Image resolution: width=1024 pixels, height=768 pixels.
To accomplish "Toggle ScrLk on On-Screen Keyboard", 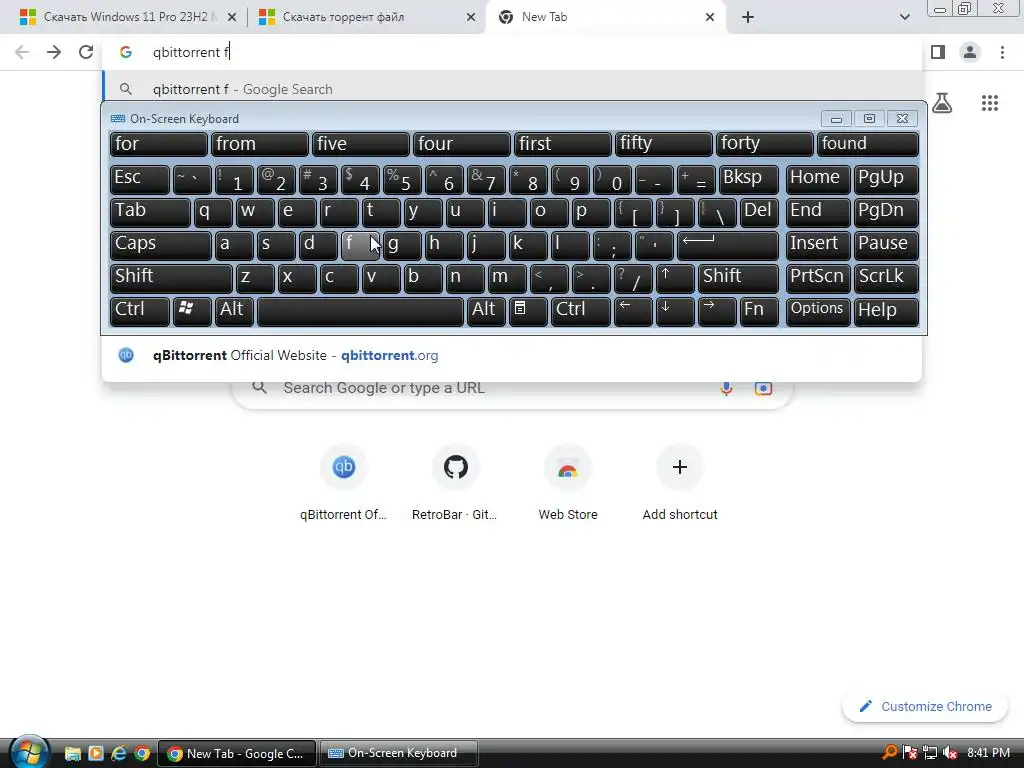I will [886, 278].
